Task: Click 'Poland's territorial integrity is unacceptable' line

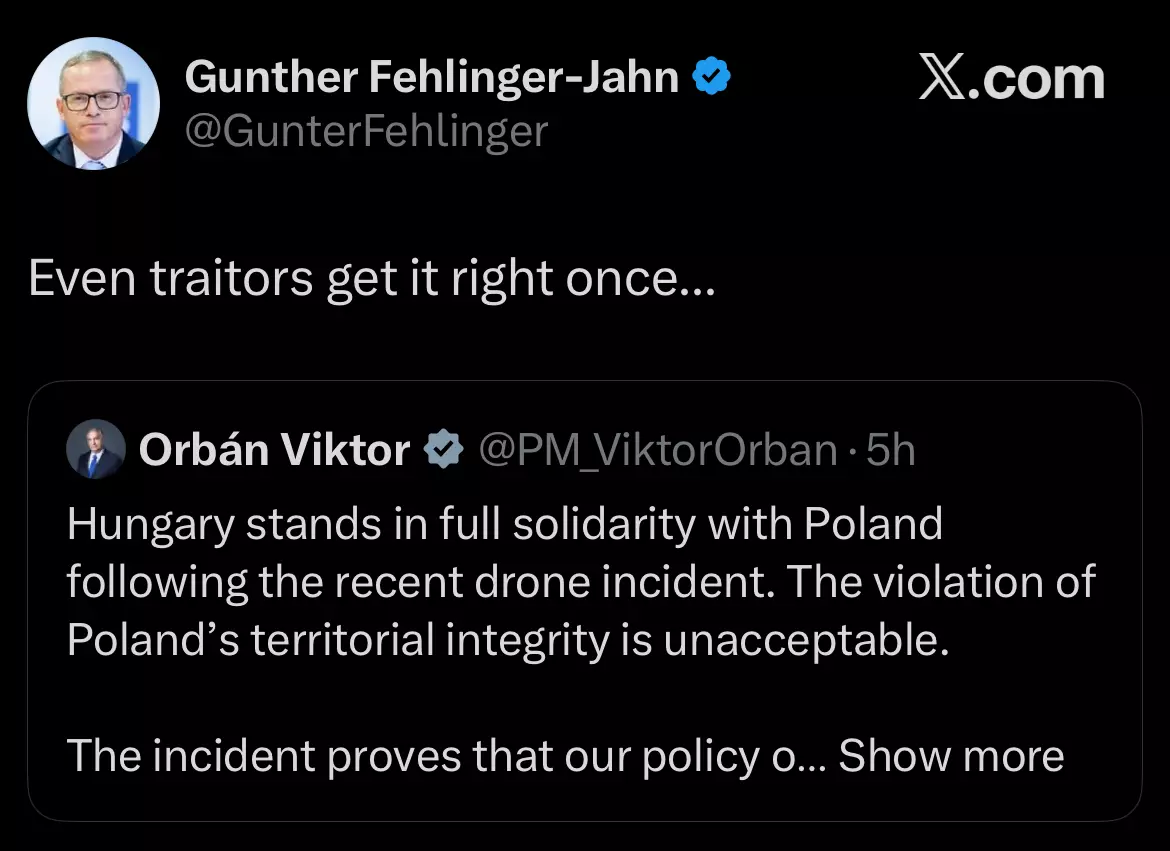Action: click(508, 640)
